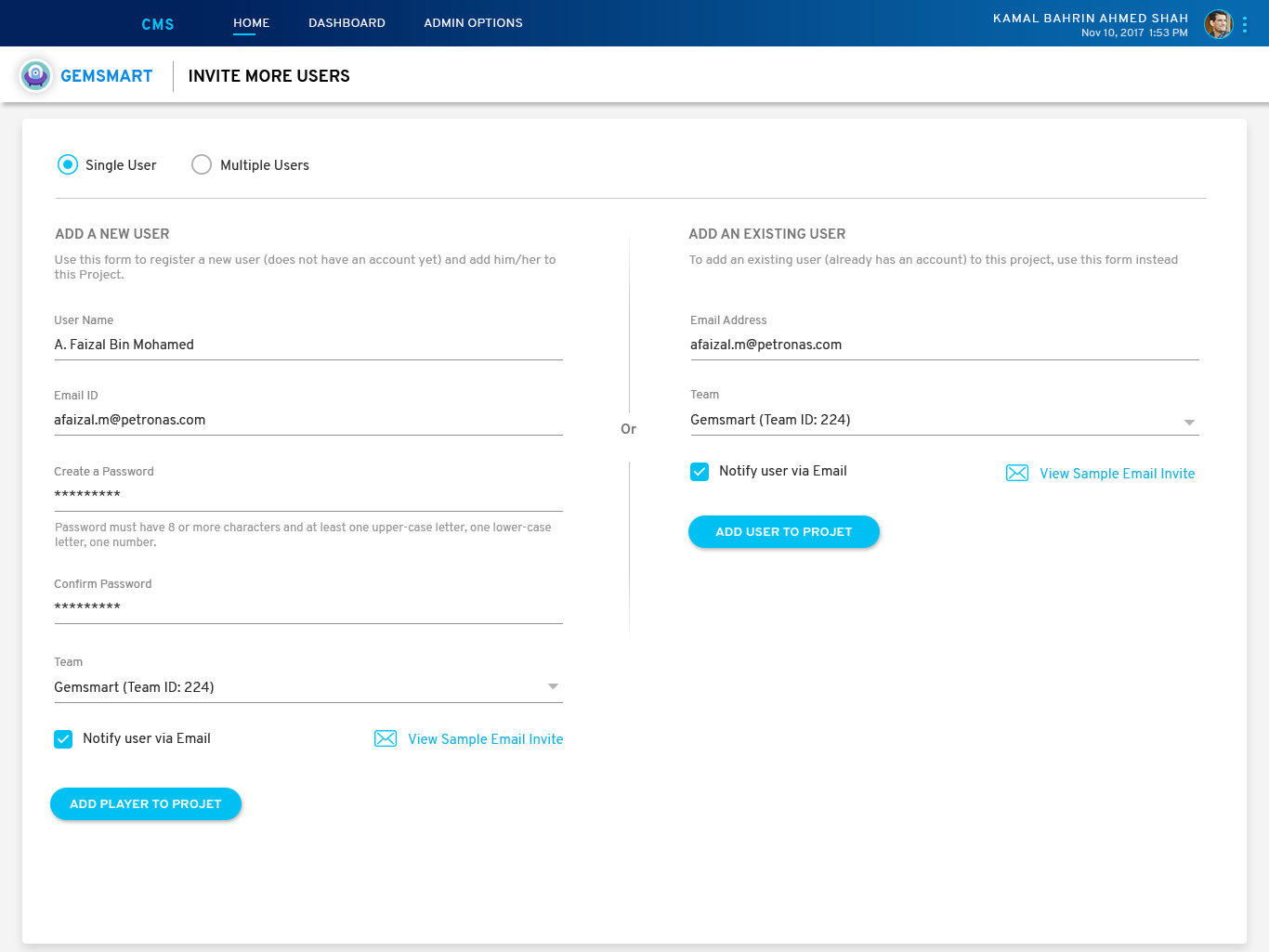Click envelope icon in new user form
Viewport: 1269px width, 952px height.
pos(386,738)
